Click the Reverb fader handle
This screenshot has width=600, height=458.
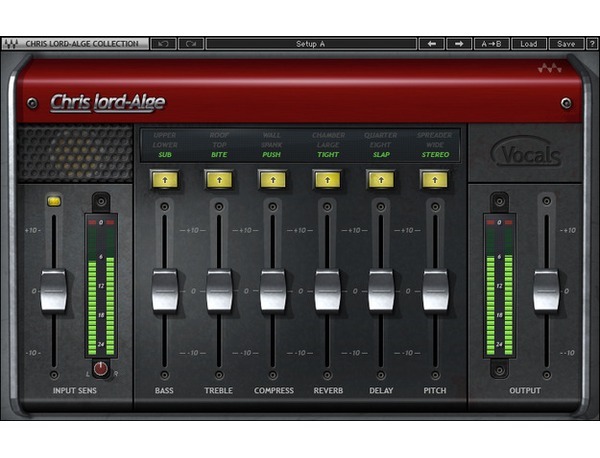(x=327, y=291)
